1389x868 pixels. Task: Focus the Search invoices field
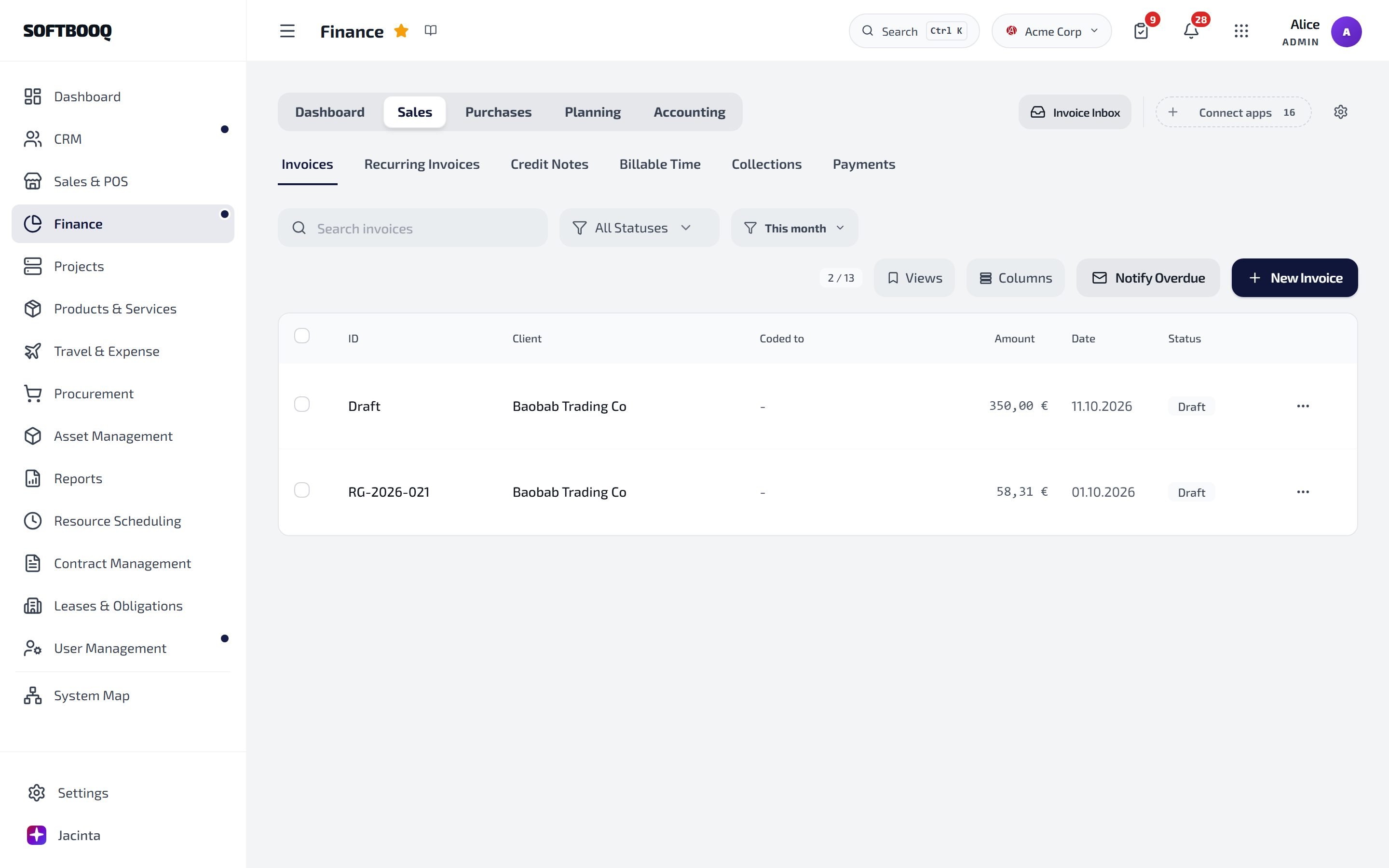point(413,228)
